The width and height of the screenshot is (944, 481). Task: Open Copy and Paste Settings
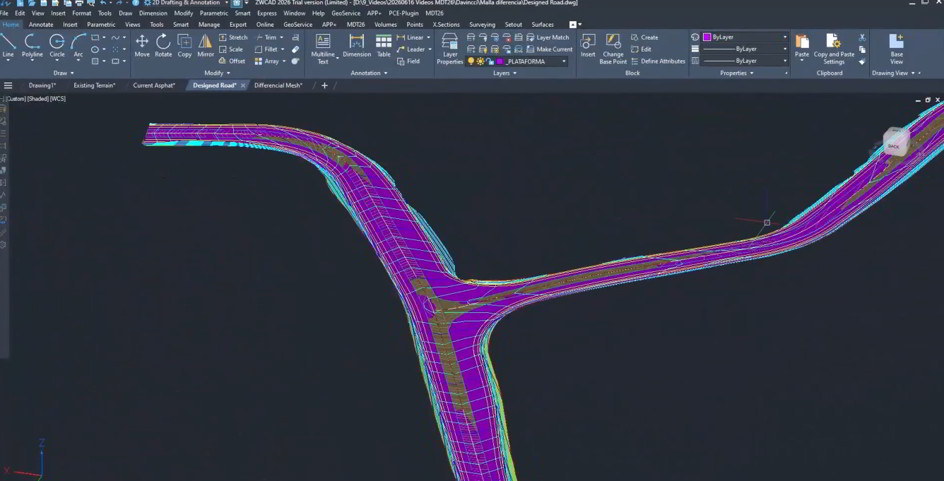[x=834, y=49]
